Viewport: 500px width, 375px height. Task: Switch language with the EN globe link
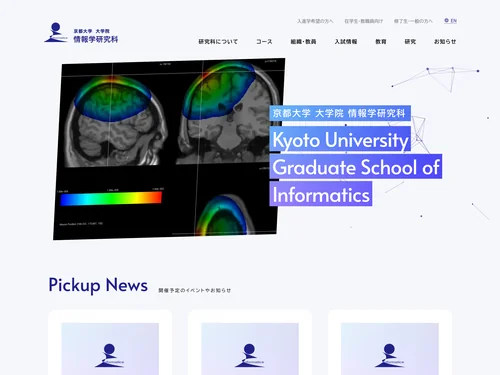coord(450,21)
